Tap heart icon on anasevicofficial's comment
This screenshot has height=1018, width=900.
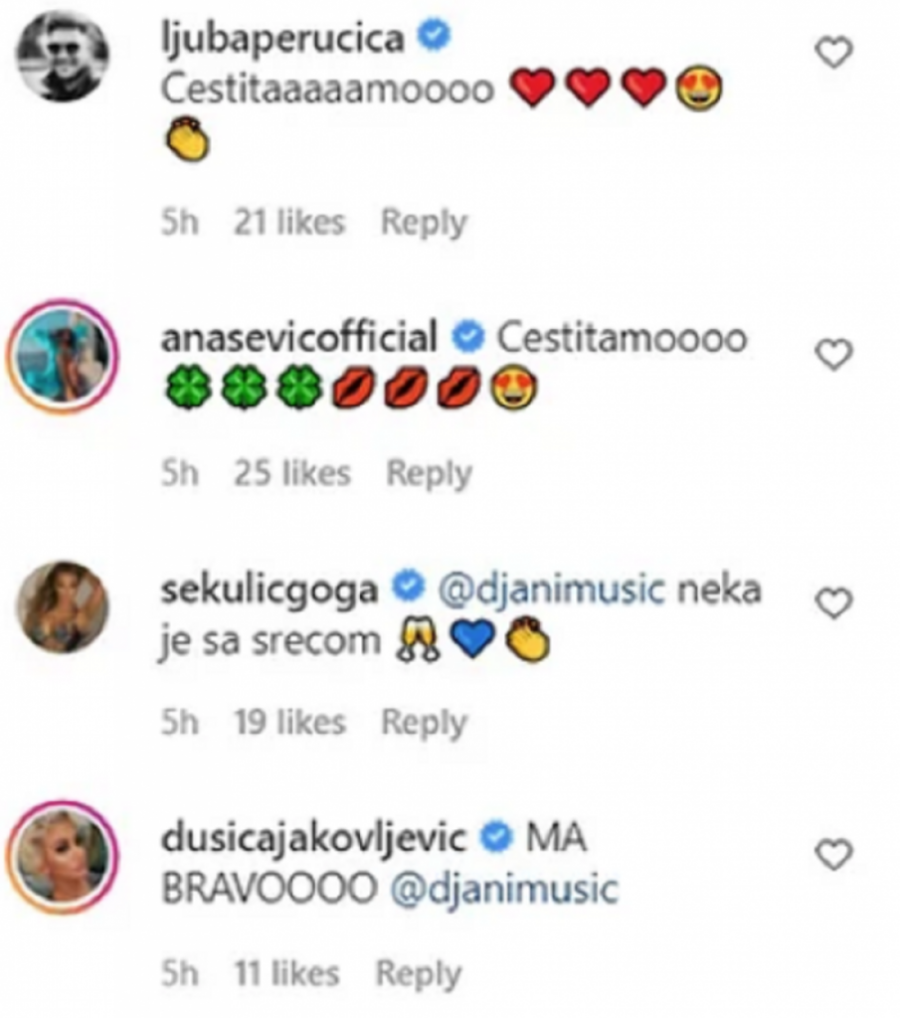pos(834,353)
